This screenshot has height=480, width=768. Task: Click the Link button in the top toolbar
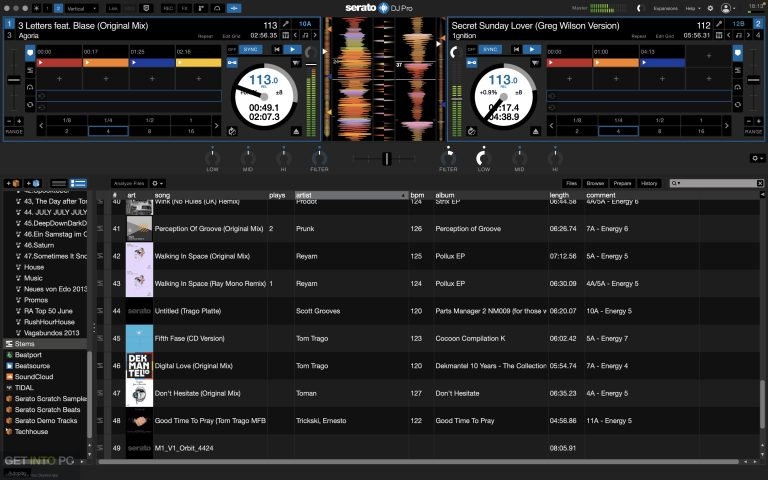tap(113, 8)
